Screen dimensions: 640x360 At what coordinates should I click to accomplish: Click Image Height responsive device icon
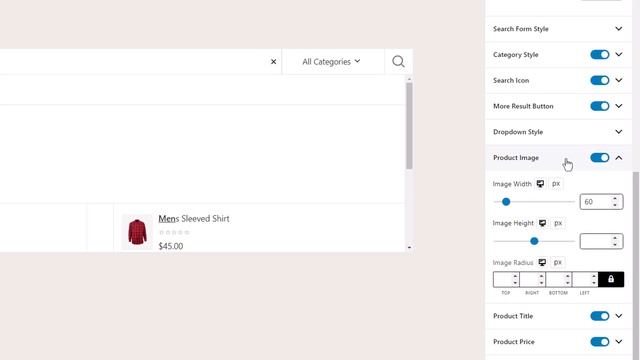tap(542, 223)
